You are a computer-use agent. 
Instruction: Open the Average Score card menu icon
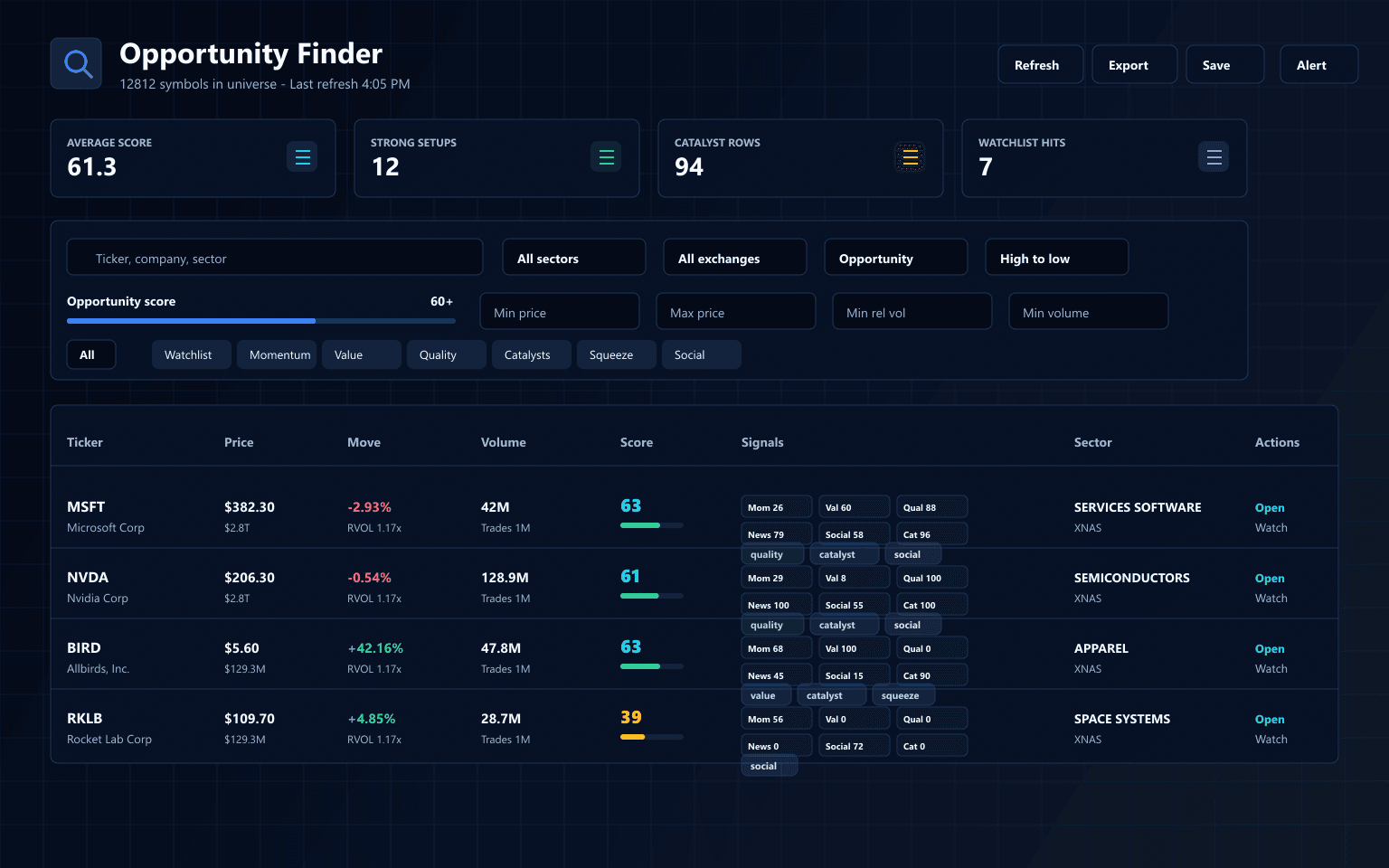coord(302,156)
